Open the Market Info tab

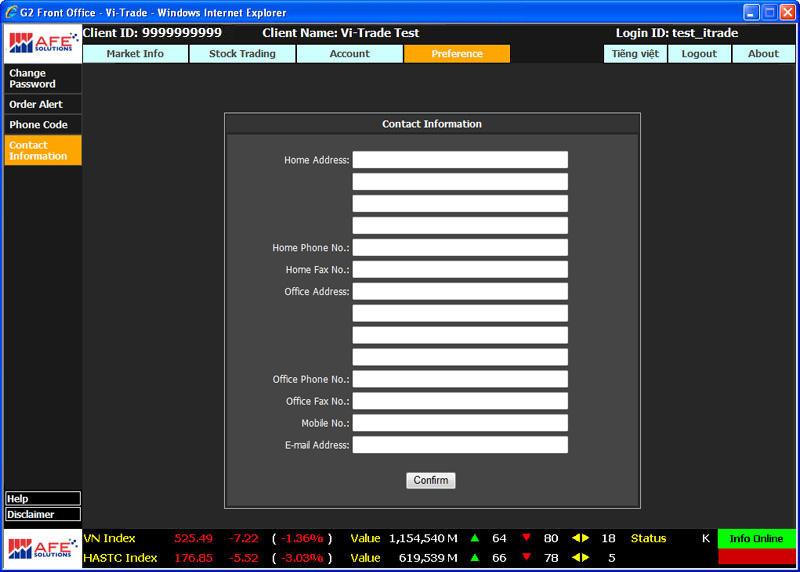click(135, 54)
